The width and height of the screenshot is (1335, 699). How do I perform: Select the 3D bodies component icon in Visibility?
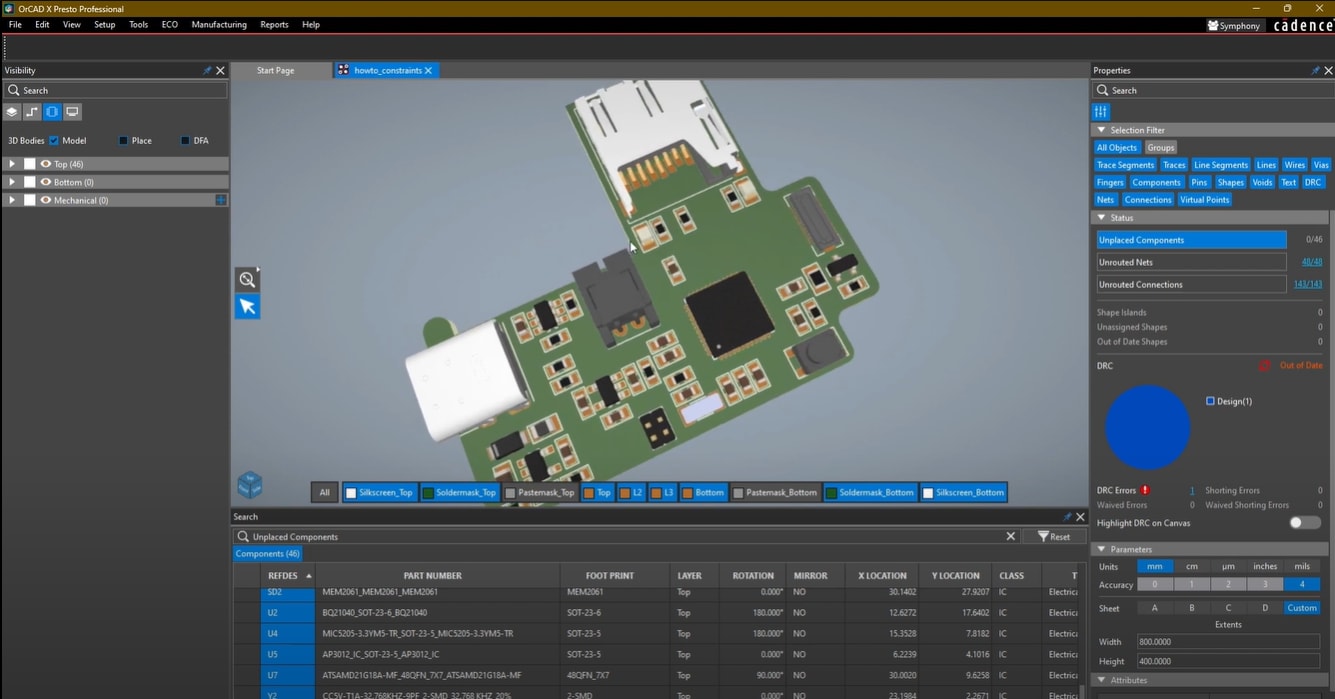click(x=52, y=112)
